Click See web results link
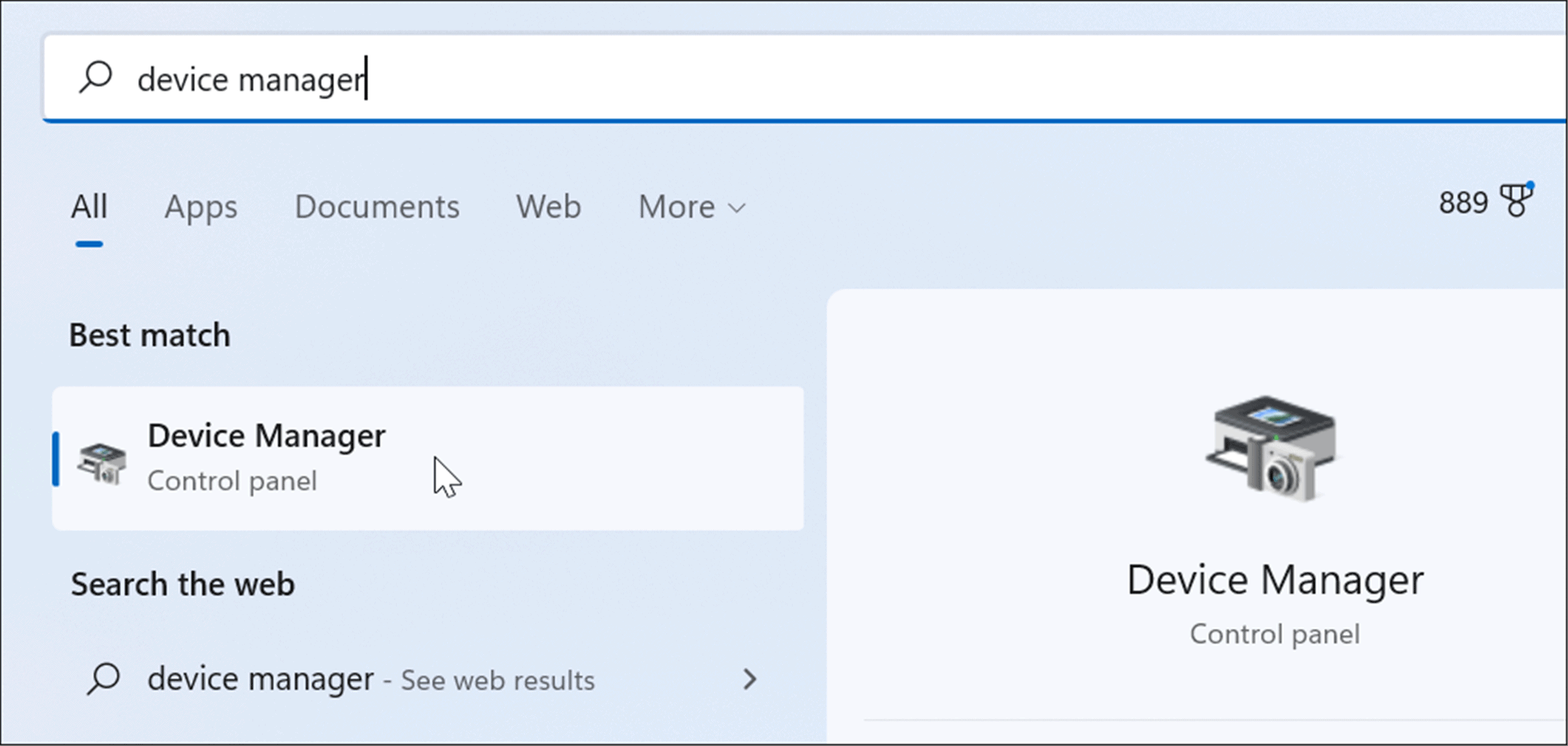The width and height of the screenshot is (1568, 746). (497, 680)
